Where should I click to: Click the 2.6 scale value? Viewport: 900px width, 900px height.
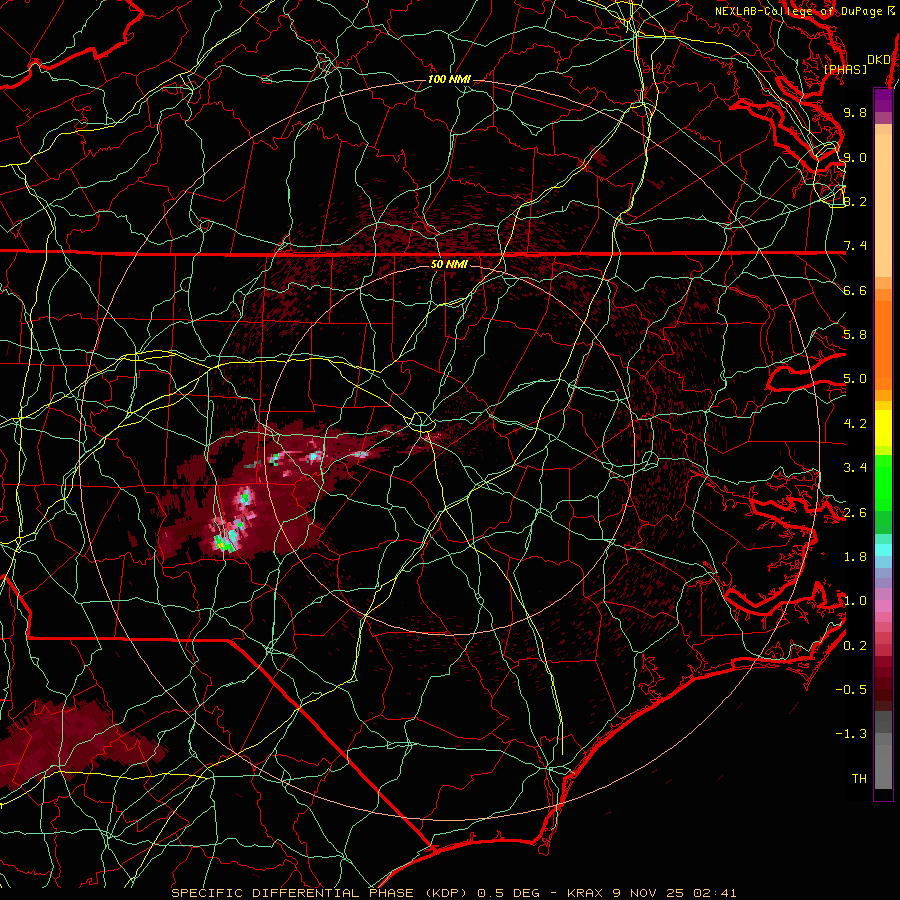tap(855, 513)
